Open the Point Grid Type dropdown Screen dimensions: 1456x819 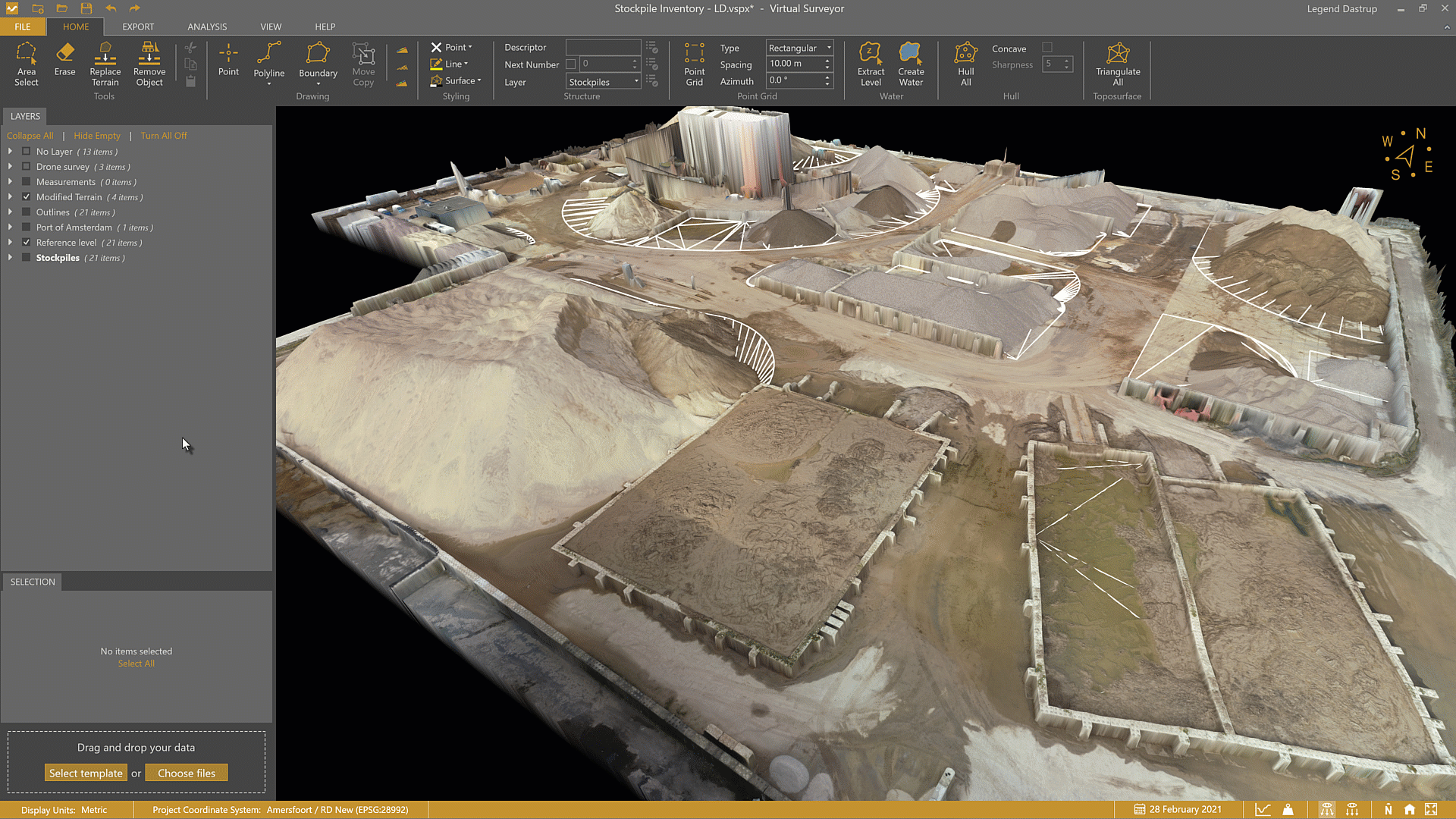pos(828,47)
